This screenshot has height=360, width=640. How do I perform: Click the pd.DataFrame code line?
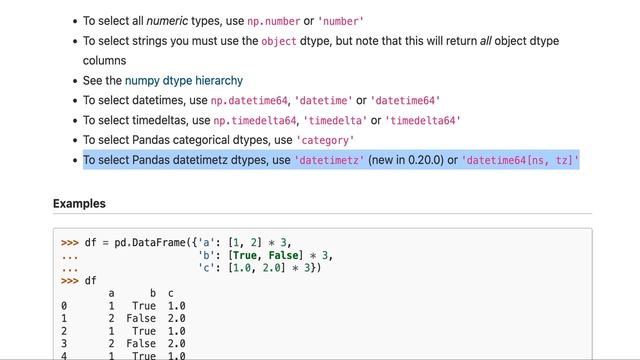click(x=176, y=243)
